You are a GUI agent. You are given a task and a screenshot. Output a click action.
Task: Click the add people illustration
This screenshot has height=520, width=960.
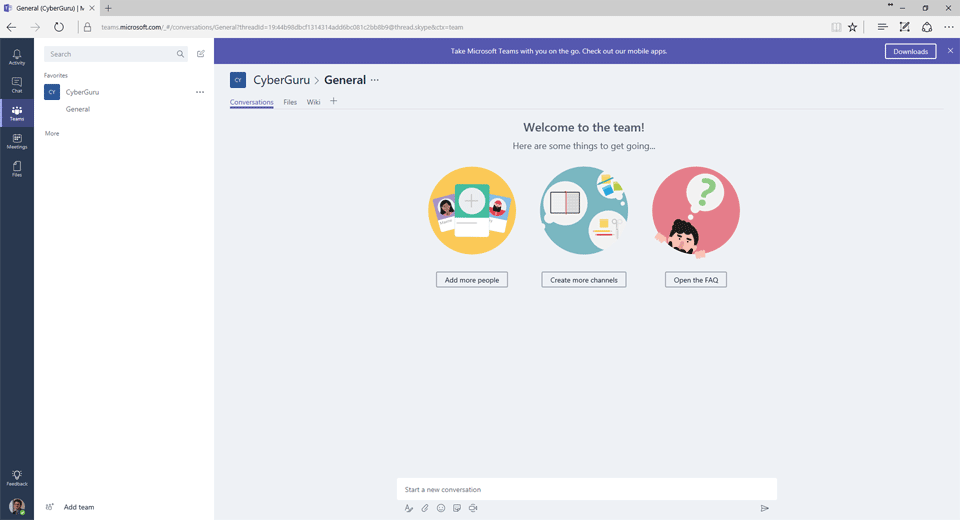[x=471, y=210]
